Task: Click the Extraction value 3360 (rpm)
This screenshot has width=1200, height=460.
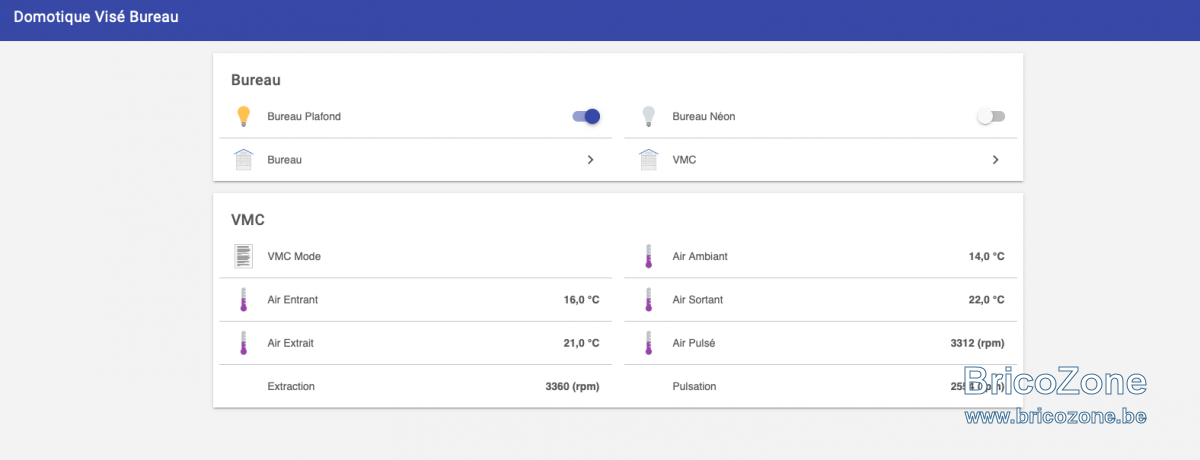Action: pos(572,386)
